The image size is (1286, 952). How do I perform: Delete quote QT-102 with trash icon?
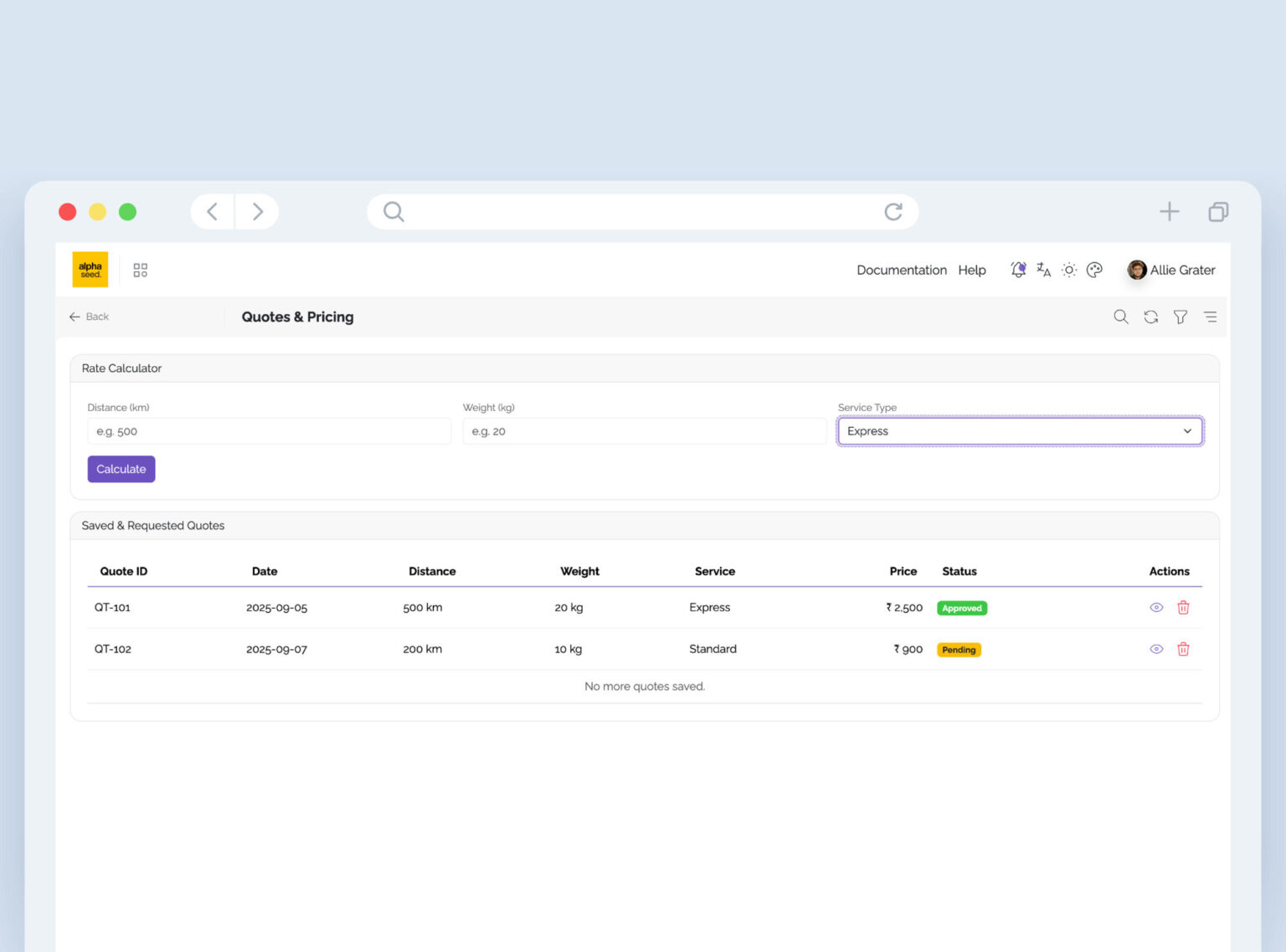click(1183, 649)
